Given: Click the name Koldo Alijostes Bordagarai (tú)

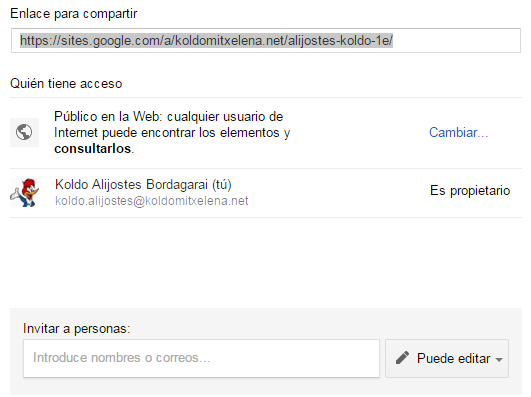Looking at the screenshot, I should pos(143,185).
